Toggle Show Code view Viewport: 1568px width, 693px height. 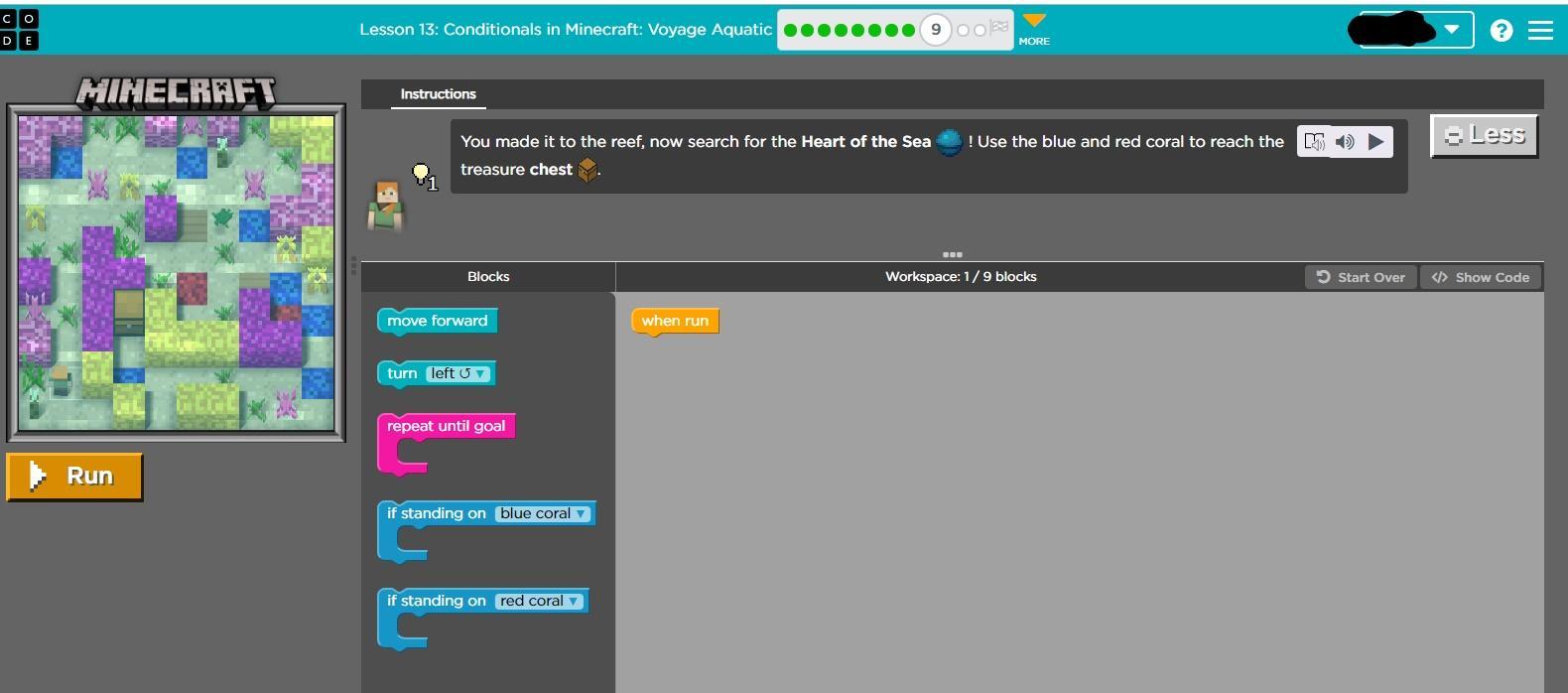point(1481,277)
